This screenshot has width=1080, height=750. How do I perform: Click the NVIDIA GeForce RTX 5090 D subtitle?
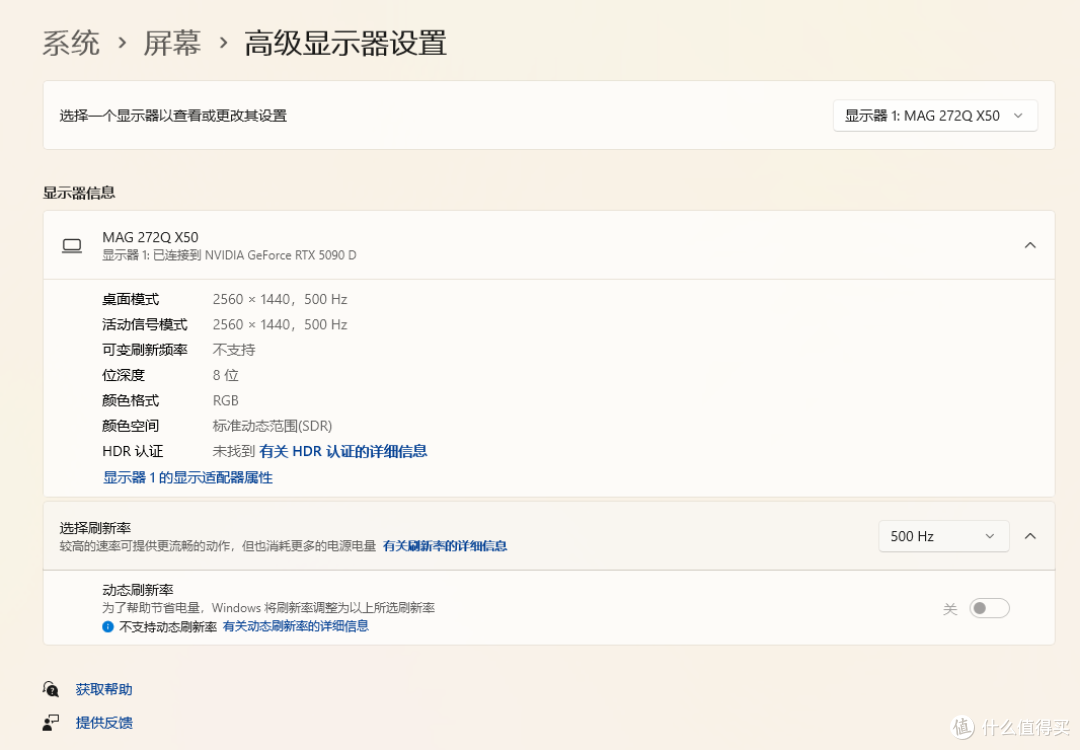[x=229, y=256]
